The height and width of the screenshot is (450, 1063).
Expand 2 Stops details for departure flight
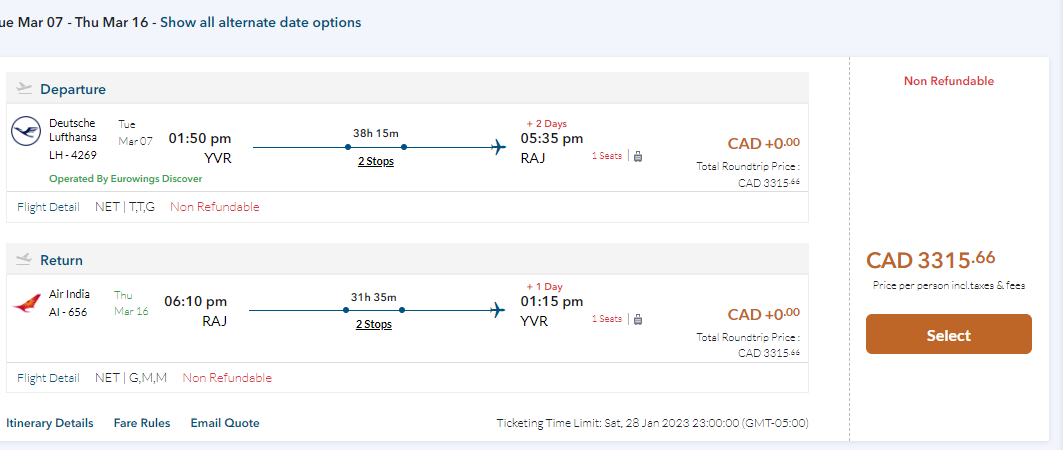click(x=375, y=162)
